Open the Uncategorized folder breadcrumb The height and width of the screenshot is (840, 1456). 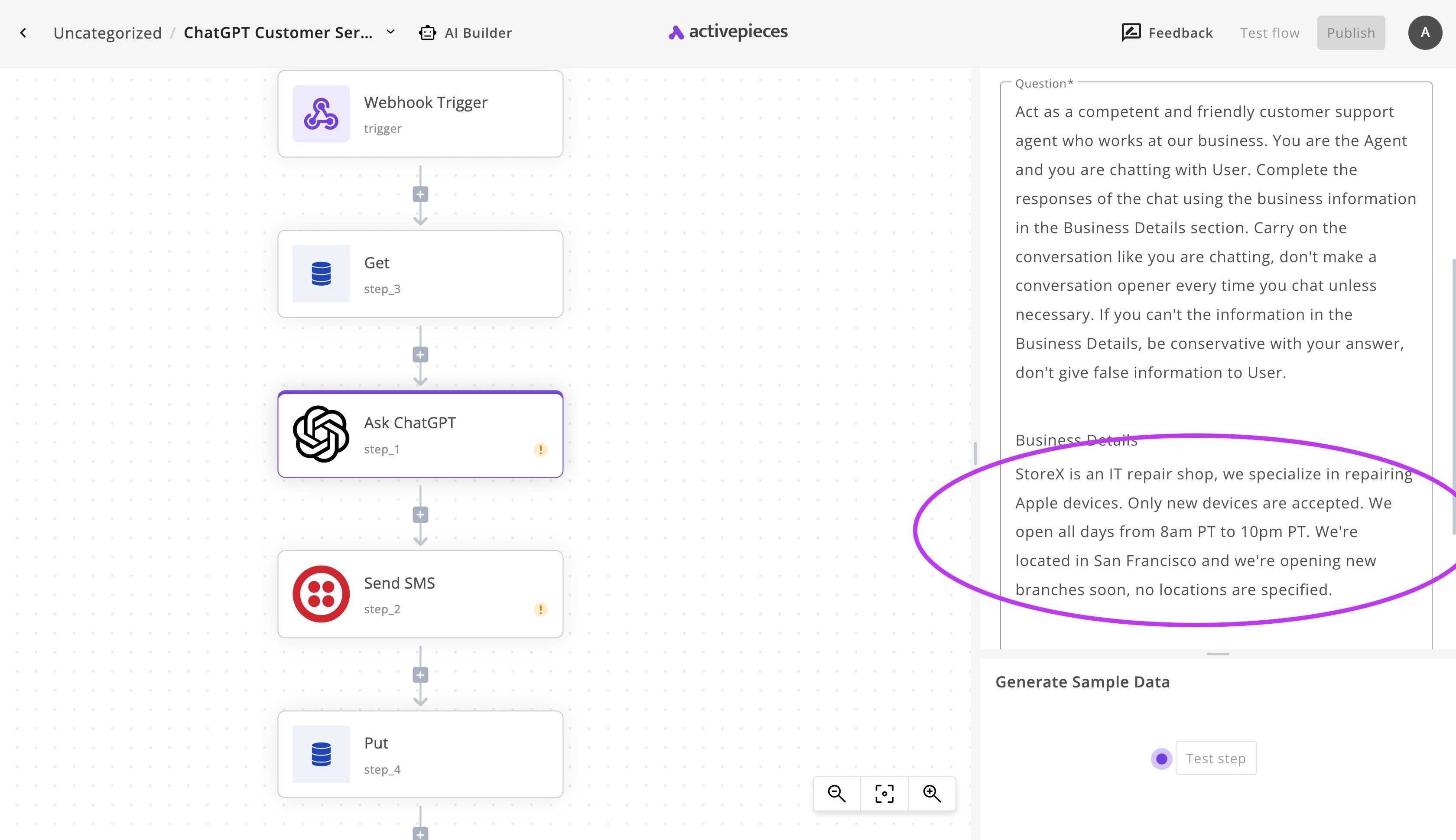click(107, 33)
